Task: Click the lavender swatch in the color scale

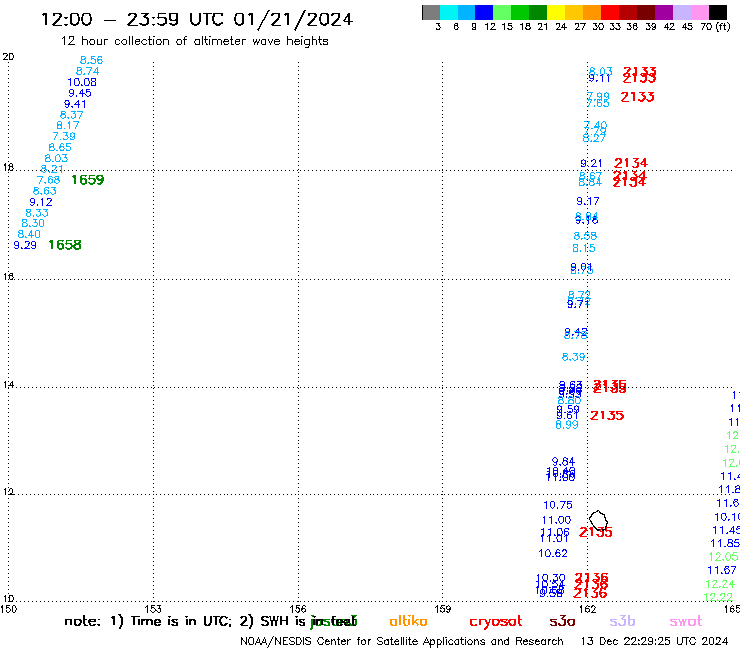Action: 682,12
